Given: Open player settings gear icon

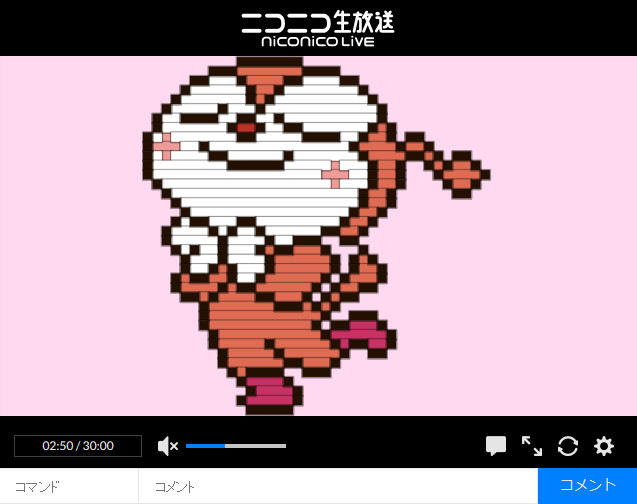Looking at the screenshot, I should pyautogui.click(x=604, y=446).
